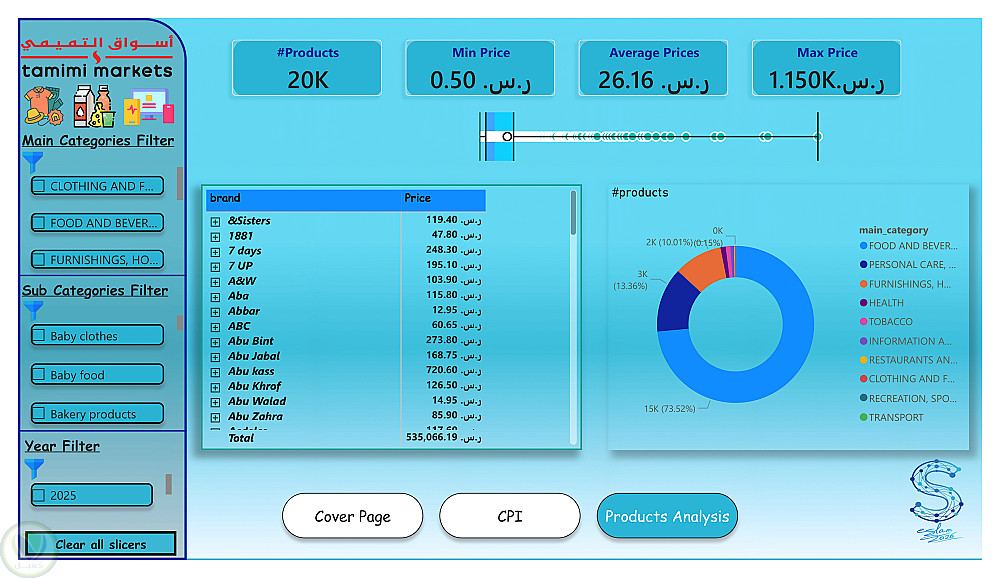Click Year Filter slicer scrollbar
This screenshot has width=1000, height=578.
(168, 484)
